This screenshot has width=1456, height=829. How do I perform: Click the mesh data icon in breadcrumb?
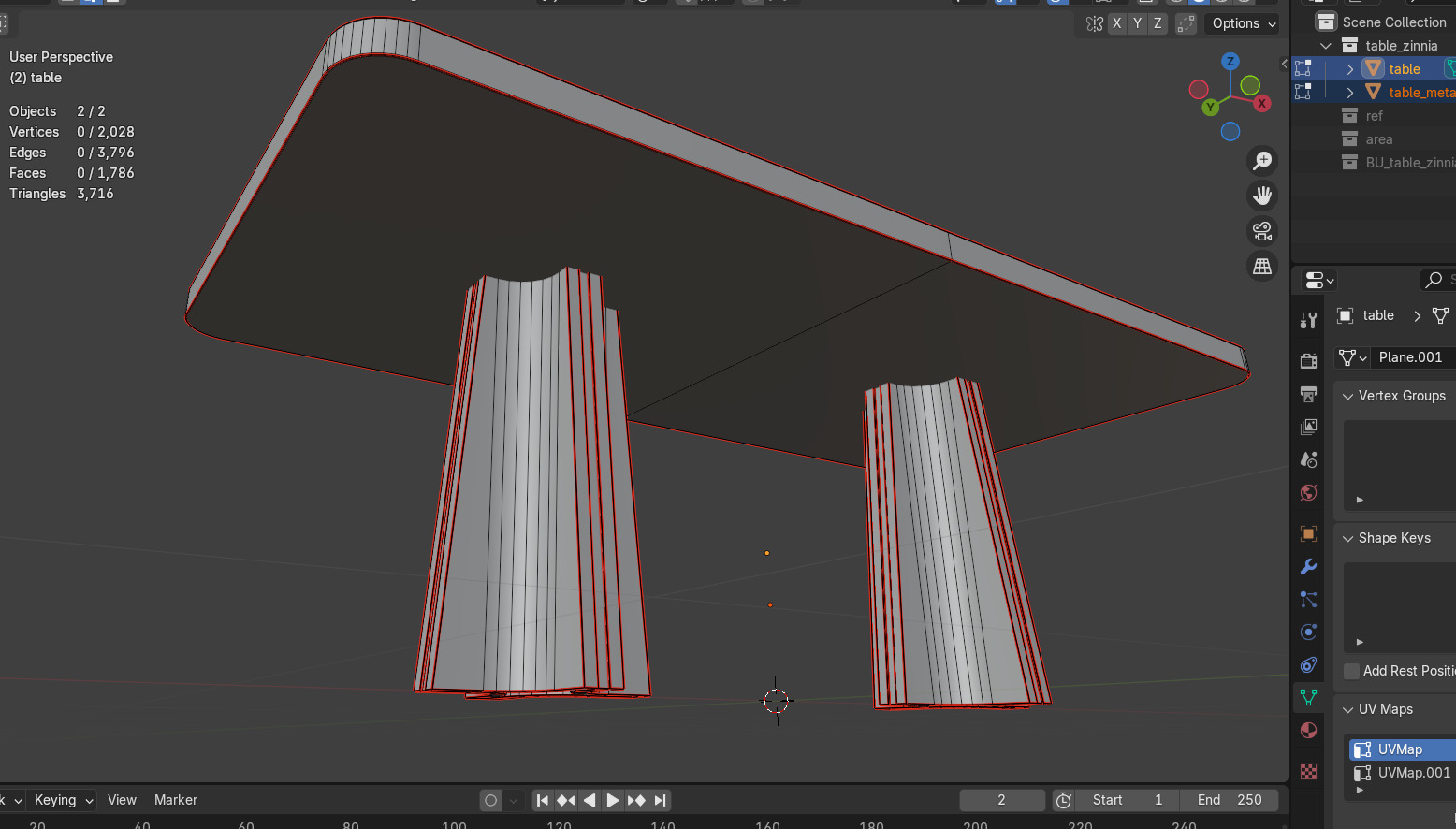pos(1440,315)
